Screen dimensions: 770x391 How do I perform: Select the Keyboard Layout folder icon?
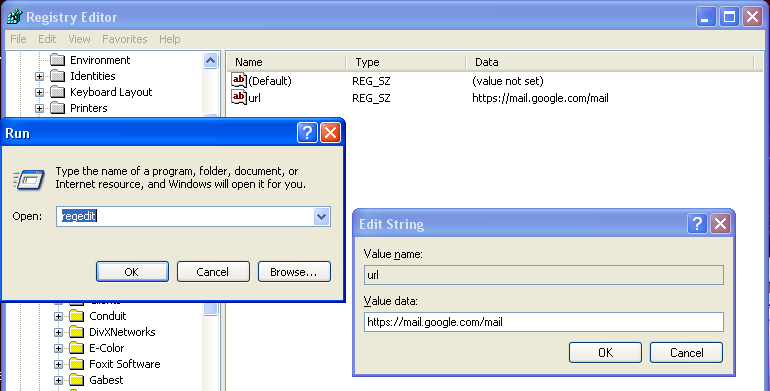point(58,92)
